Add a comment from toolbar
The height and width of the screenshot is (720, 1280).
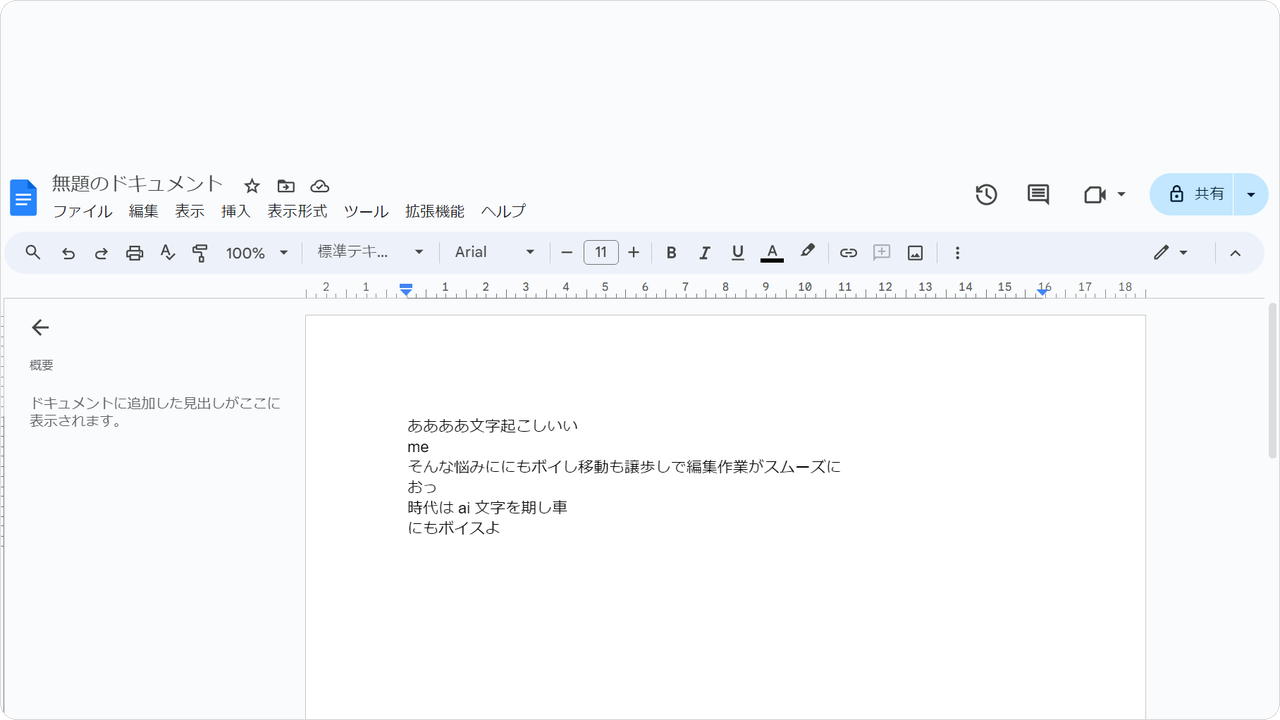pos(882,253)
